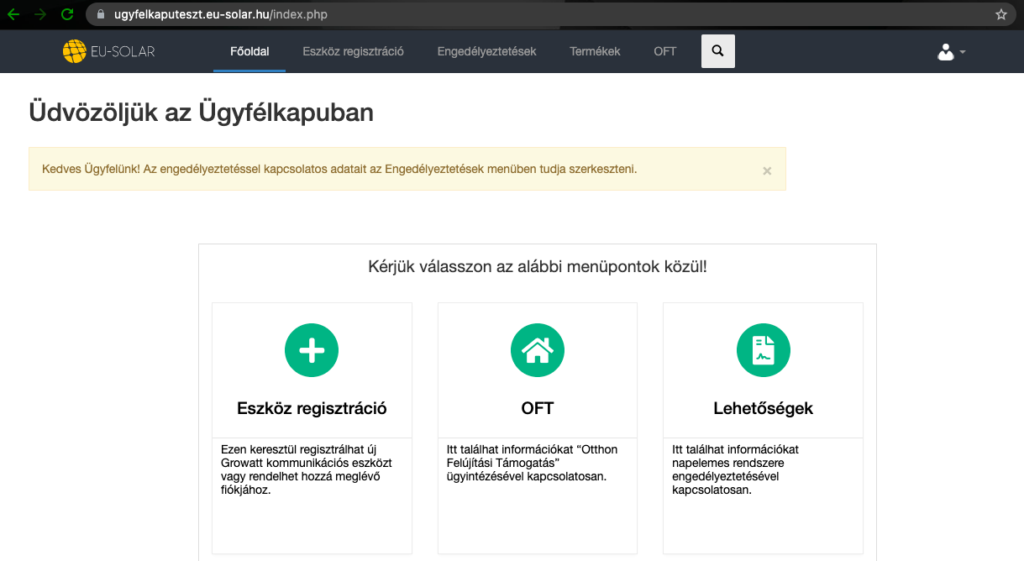
Task: Click the napelemes rendszere description text
Action: 735,470
